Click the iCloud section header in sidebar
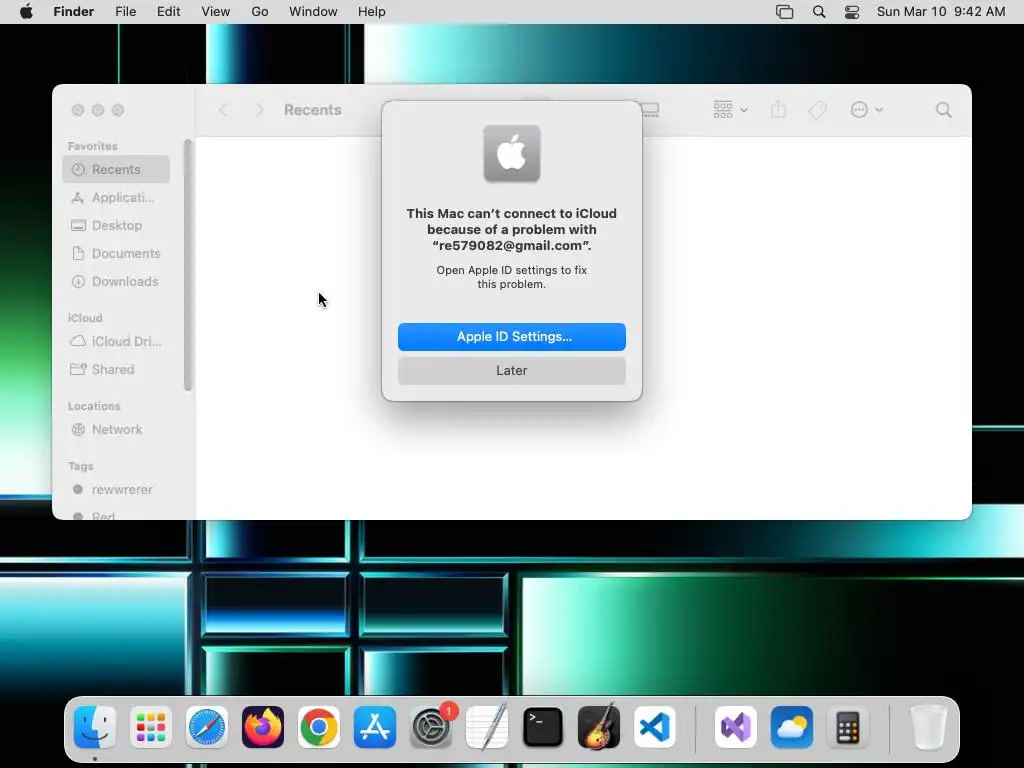 [x=85, y=318]
